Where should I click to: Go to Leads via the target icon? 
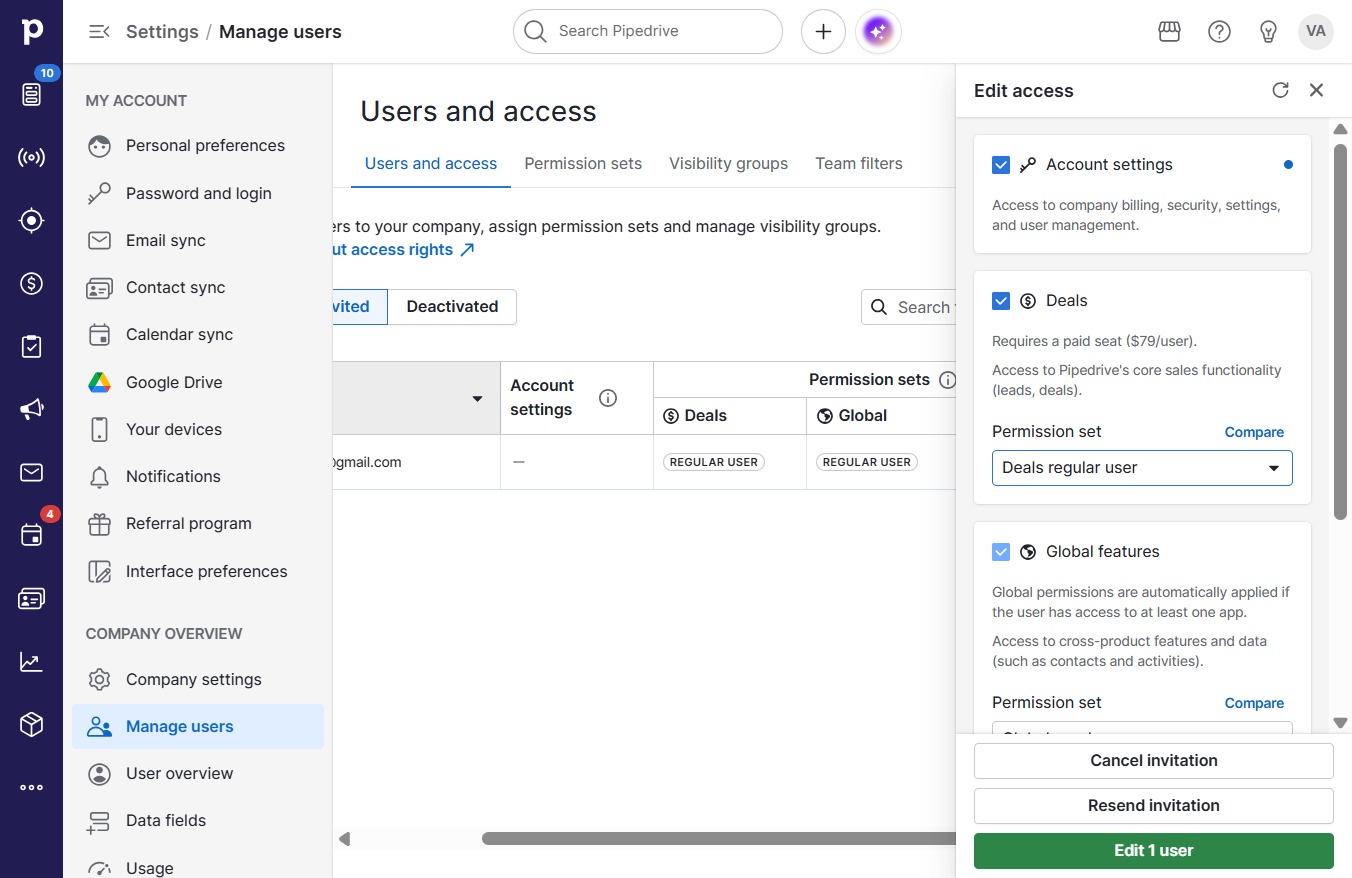click(x=32, y=221)
